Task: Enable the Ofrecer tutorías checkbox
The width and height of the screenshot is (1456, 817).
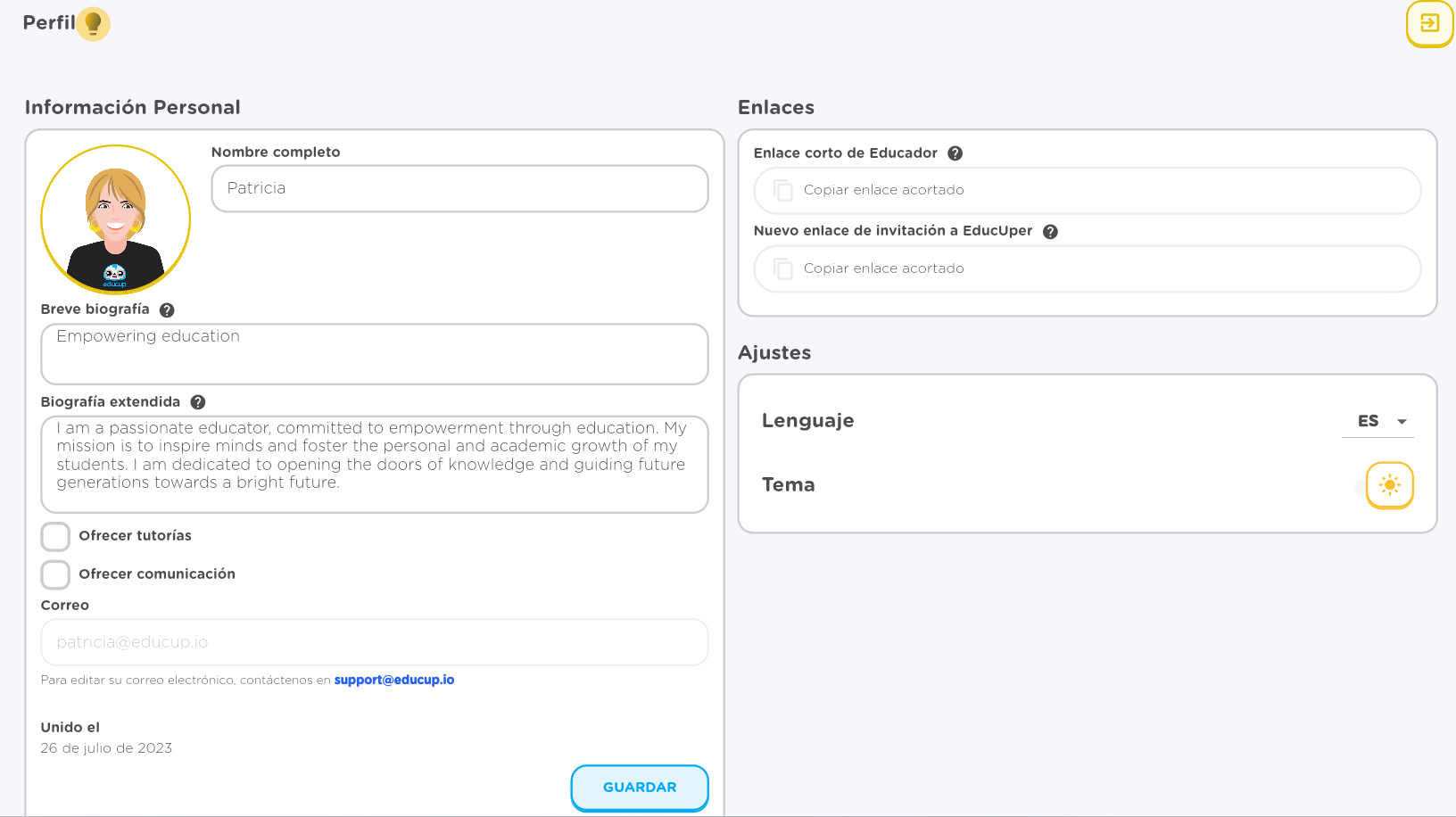Action: point(55,537)
